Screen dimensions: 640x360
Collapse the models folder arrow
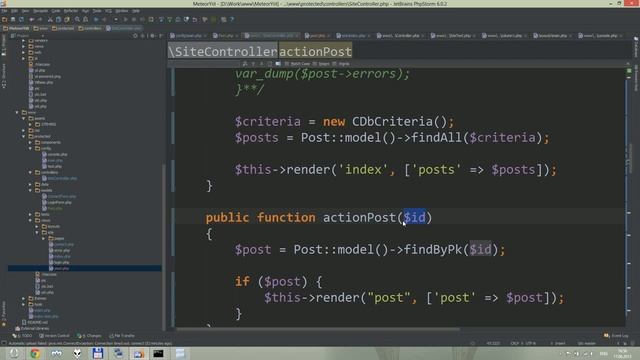(x=30, y=190)
